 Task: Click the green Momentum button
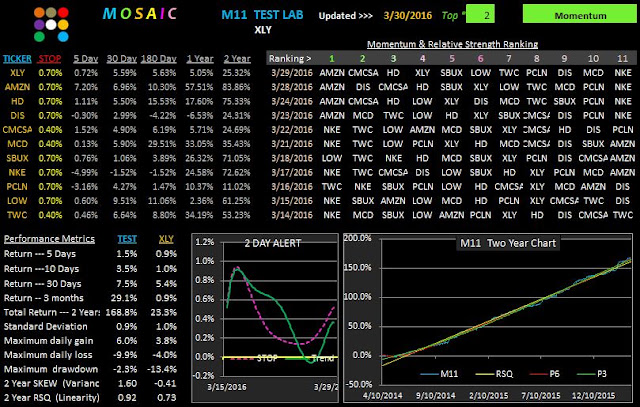[580, 14]
